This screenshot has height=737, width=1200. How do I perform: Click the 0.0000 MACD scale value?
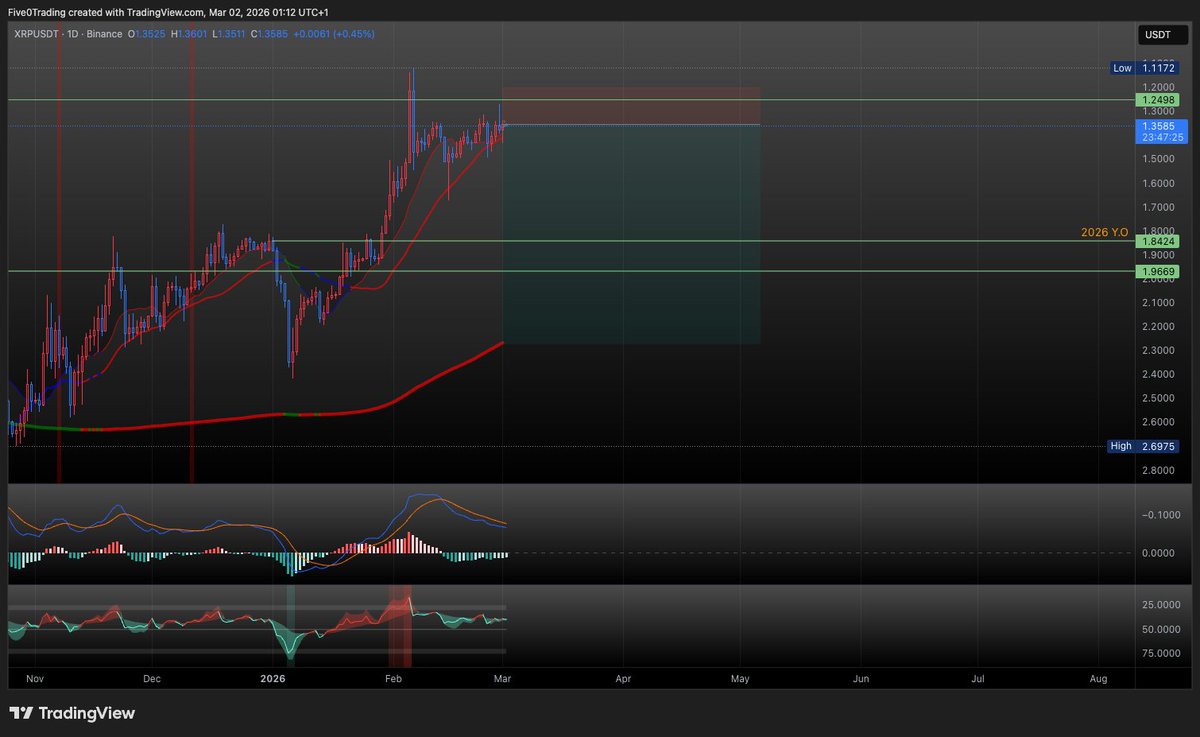click(1158, 553)
